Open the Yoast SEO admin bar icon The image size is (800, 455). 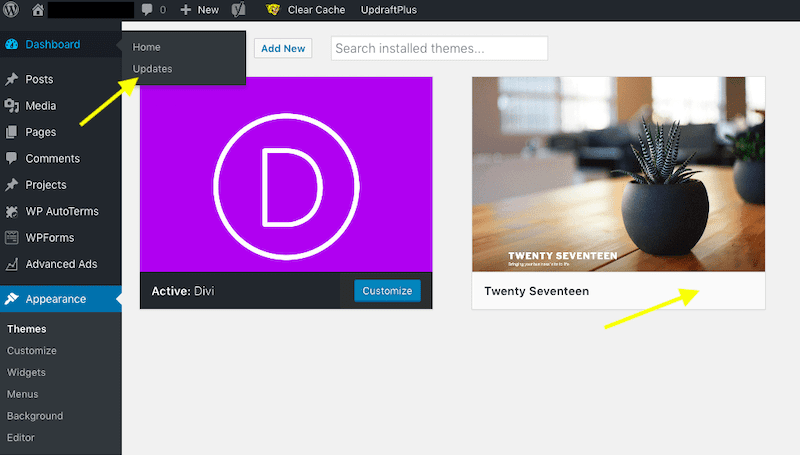(x=239, y=10)
